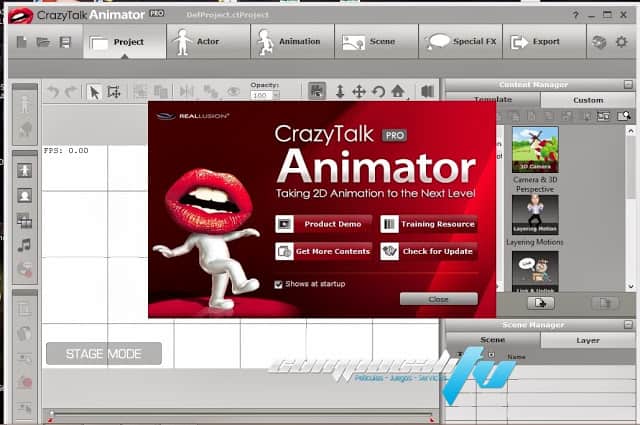The height and width of the screenshot is (425, 640).
Task: Click the timeline slider bar at bottom
Action: point(241,415)
